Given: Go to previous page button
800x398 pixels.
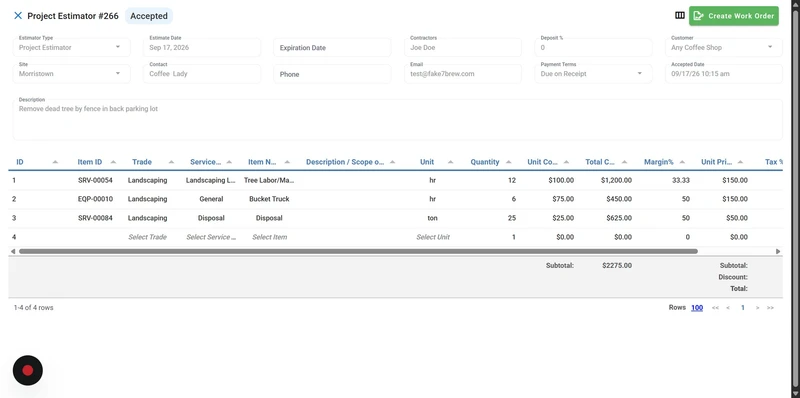Looking at the screenshot, I should coord(728,308).
